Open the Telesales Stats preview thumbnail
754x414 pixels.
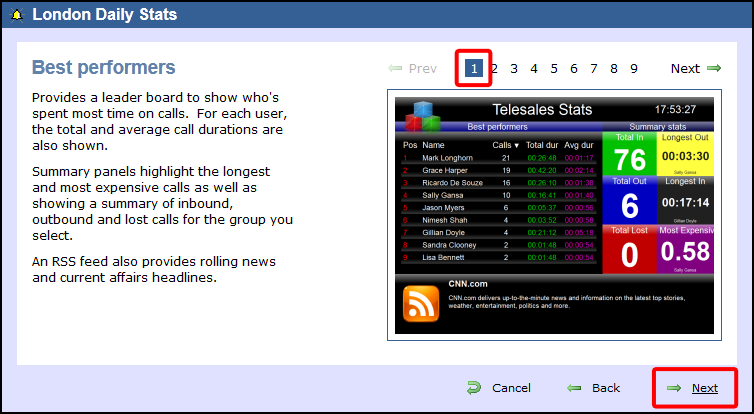click(x=555, y=215)
